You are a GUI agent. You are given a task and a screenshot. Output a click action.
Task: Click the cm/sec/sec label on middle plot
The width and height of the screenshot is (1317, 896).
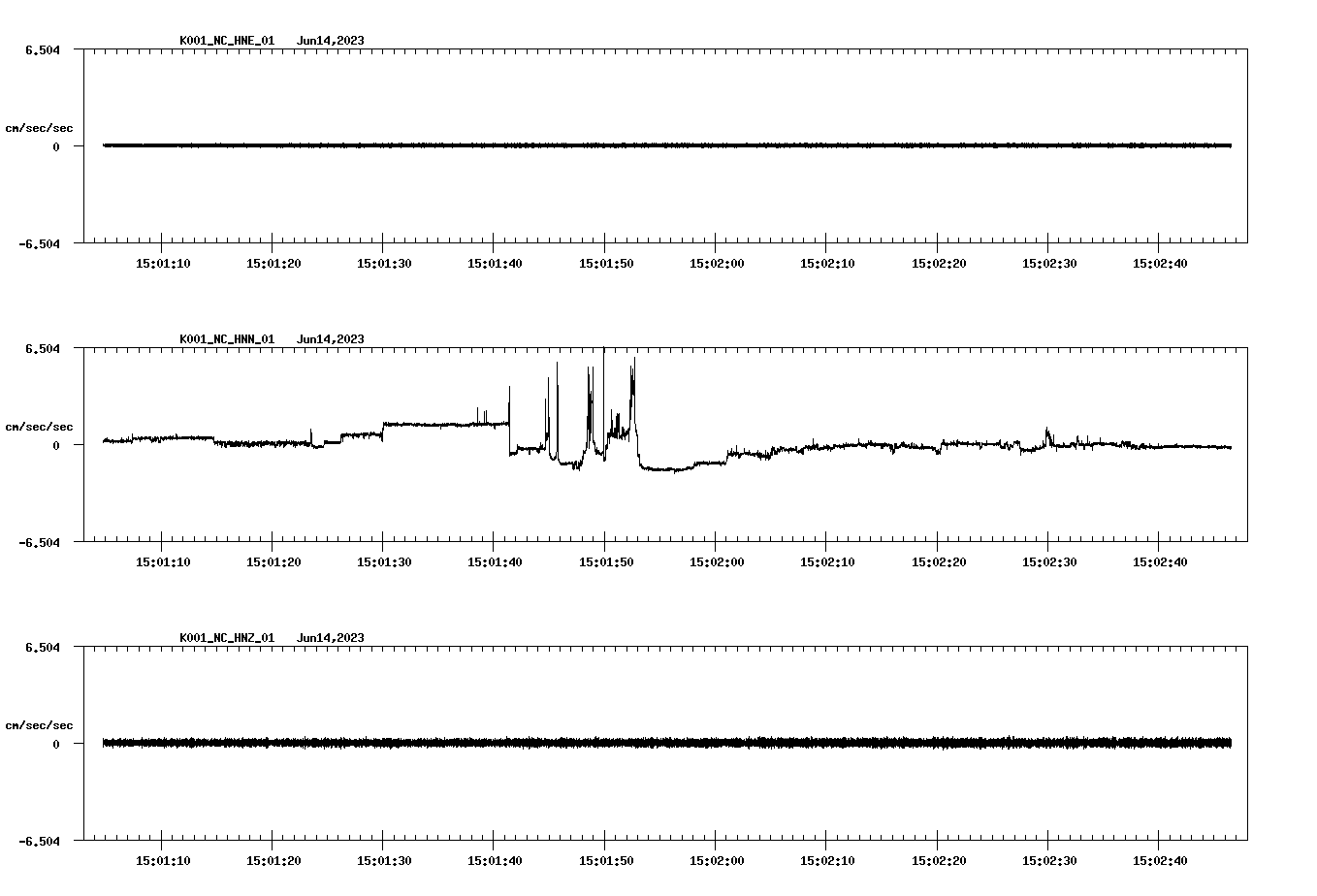coord(39,426)
